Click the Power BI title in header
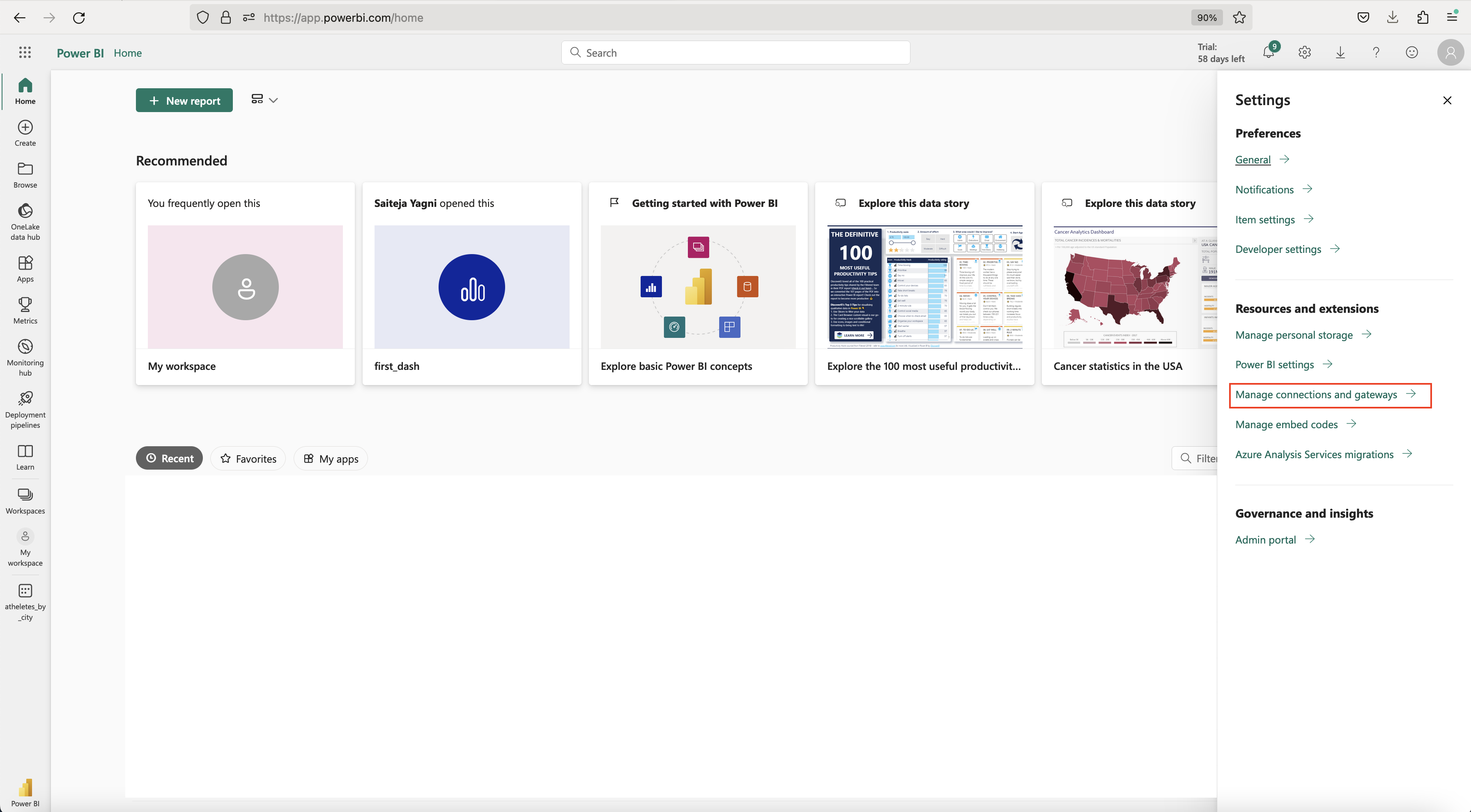The width and height of the screenshot is (1471, 812). [x=80, y=53]
